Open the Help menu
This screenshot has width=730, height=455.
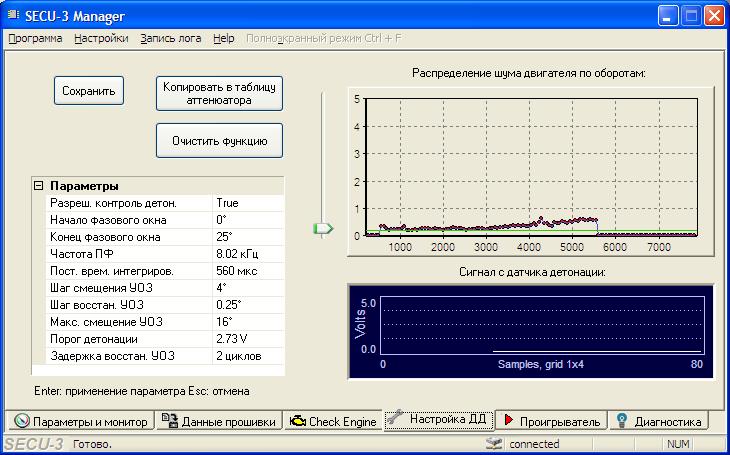coord(224,38)
